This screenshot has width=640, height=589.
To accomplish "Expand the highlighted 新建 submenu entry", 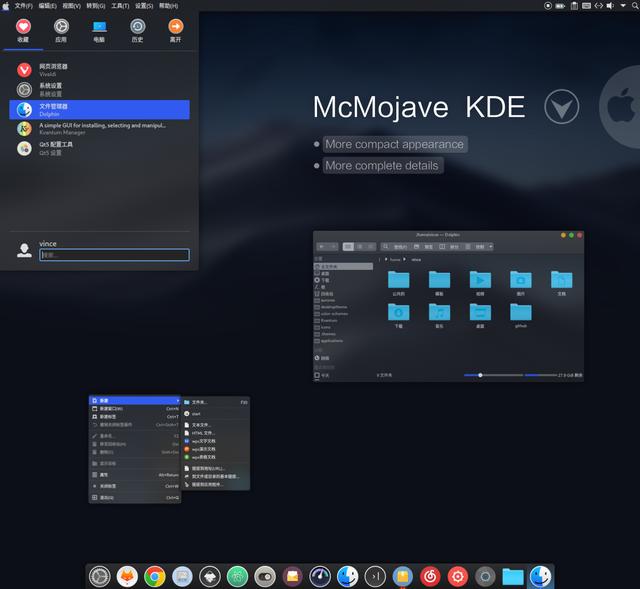I will tap(135, 400).
